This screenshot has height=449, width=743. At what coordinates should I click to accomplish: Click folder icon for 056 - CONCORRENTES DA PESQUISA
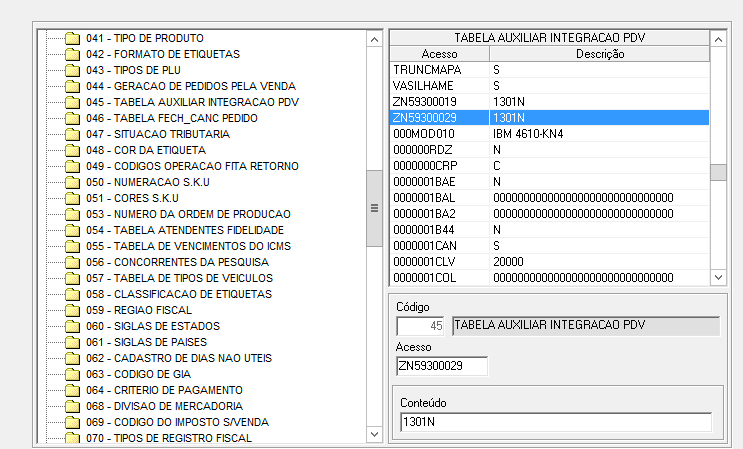pyautogui.click(x=72, y=262)
